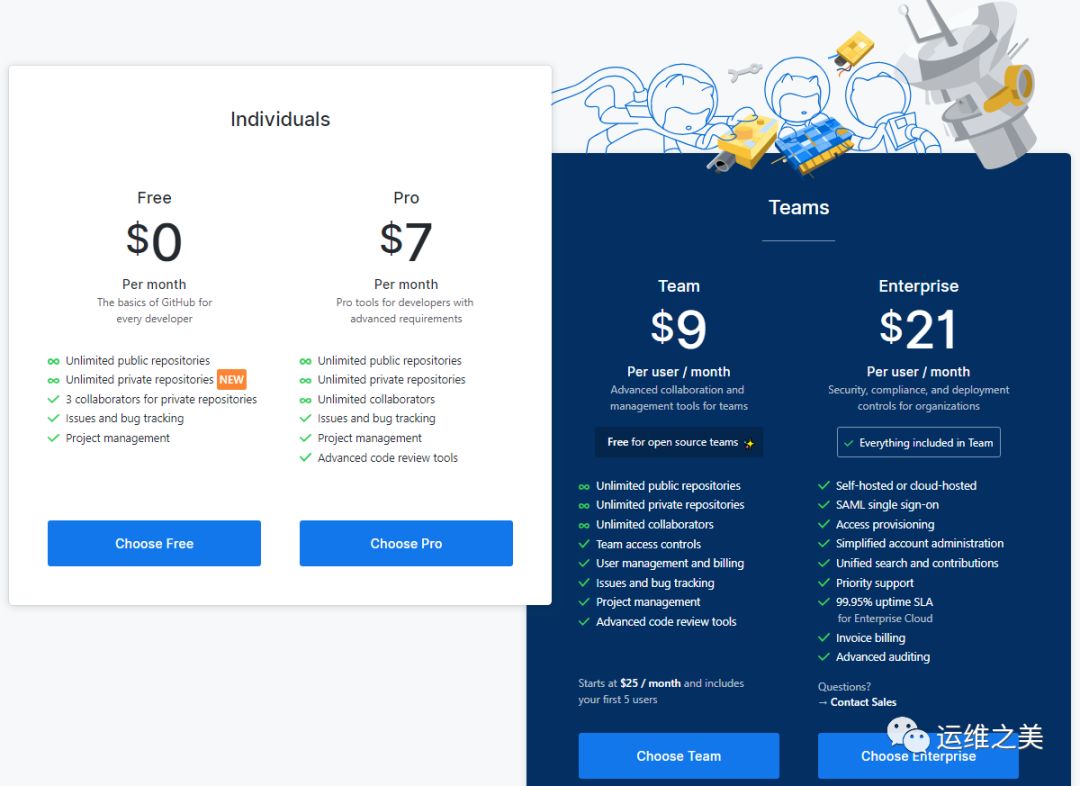Click checkmark beside Pro Advanced code review tools
This screenshot has width=1080, height=786.
pos(305,457)
